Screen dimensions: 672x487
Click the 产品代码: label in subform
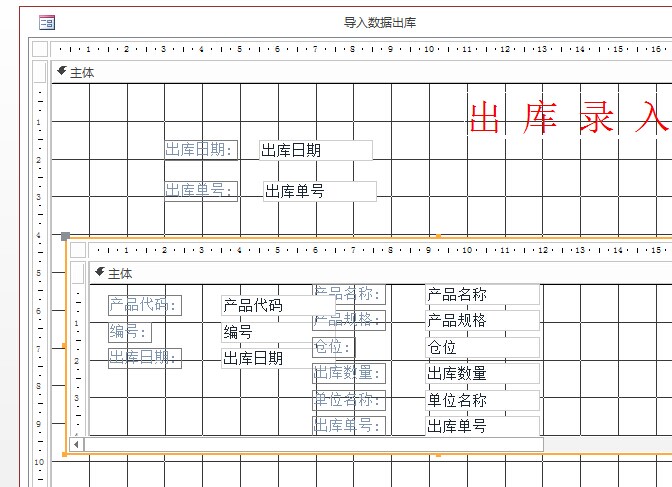[x=145, y=306]
